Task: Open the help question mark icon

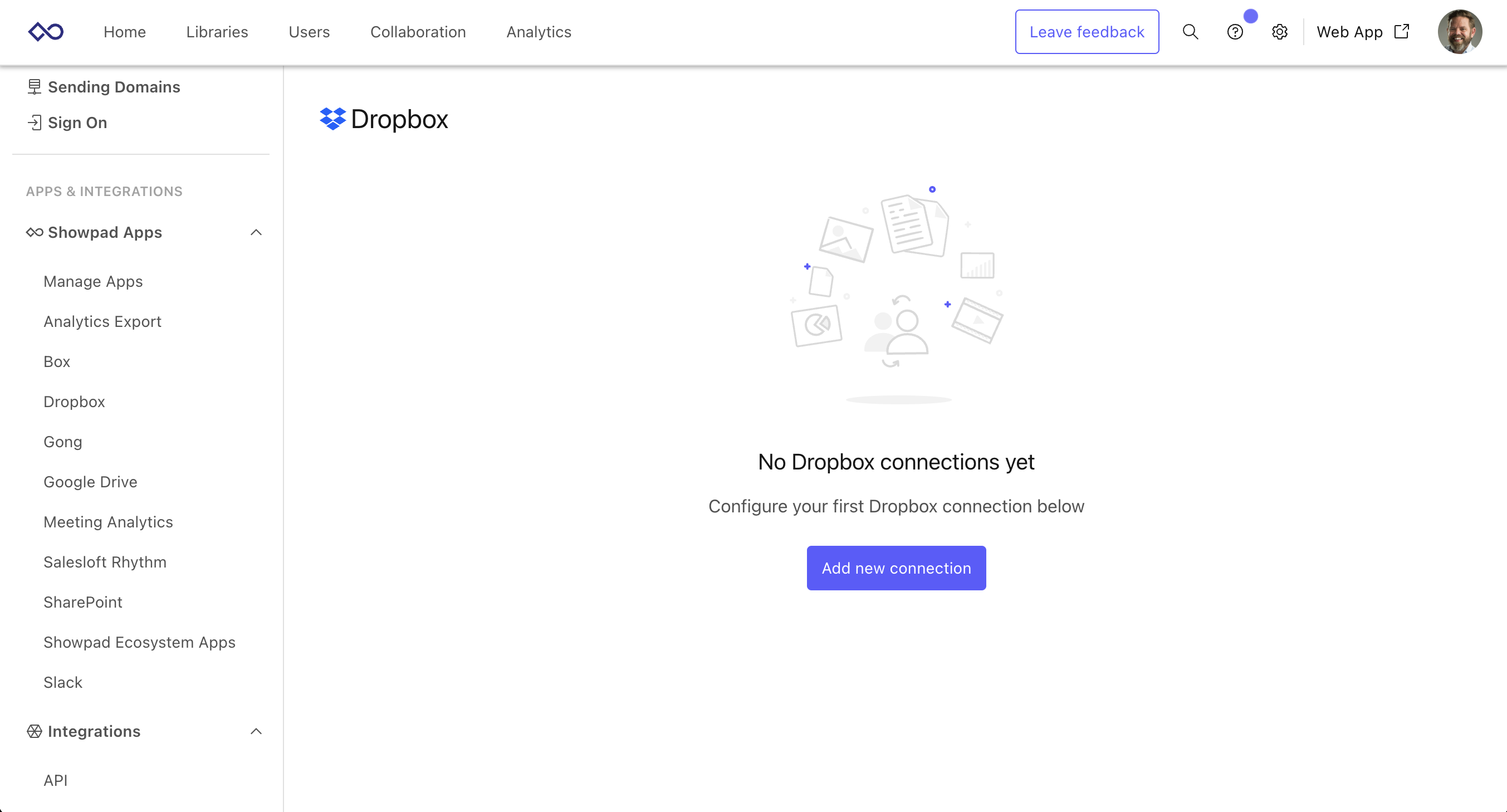Action: (x=1234, y=32)
